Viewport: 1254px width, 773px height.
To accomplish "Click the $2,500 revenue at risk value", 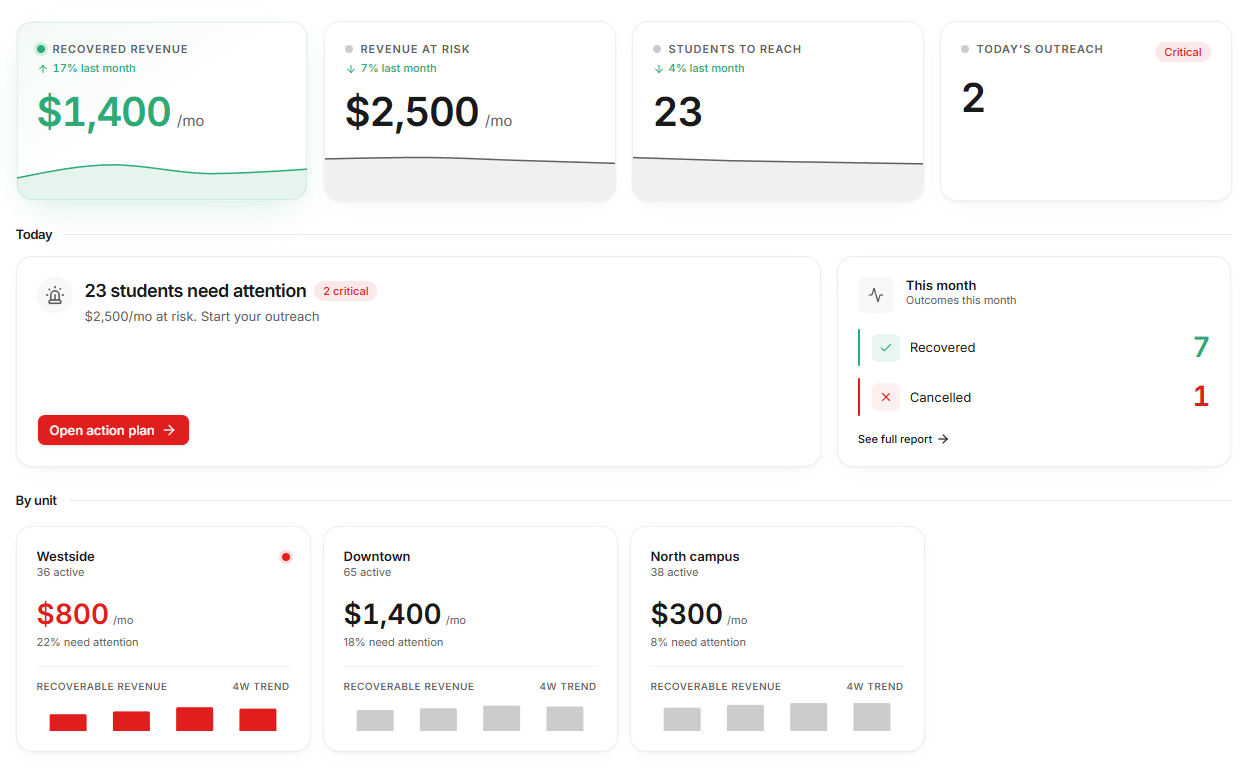I will point(412,111).
